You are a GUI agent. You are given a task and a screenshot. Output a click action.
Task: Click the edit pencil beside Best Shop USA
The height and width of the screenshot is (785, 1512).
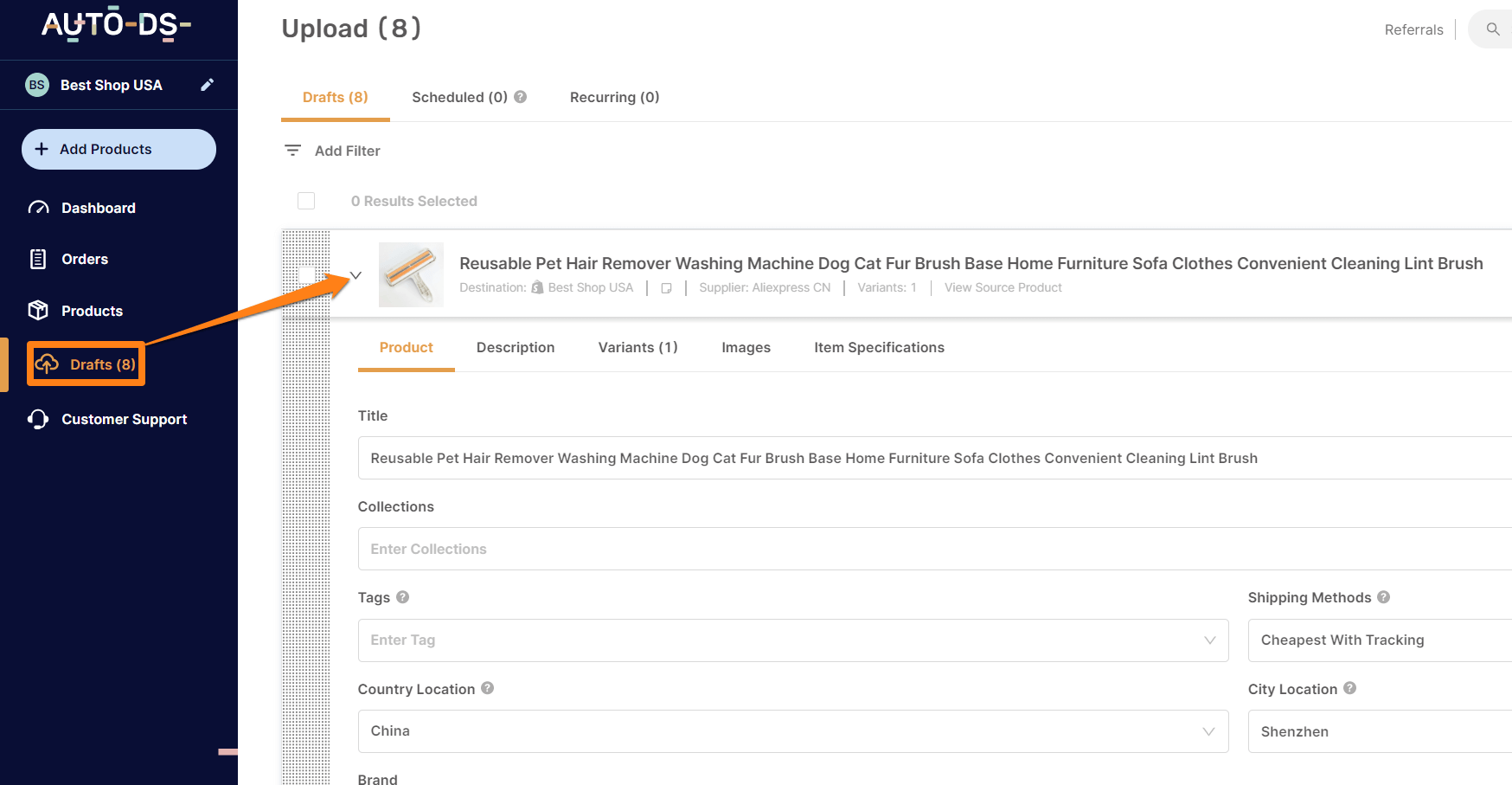coord(207,85)
